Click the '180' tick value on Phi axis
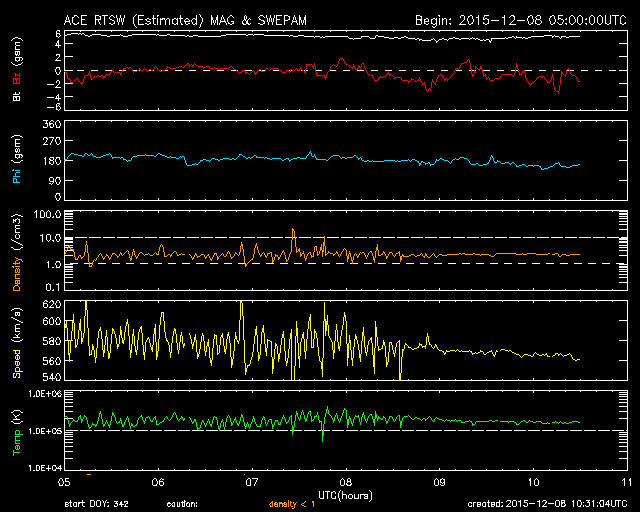 (52, 161)
